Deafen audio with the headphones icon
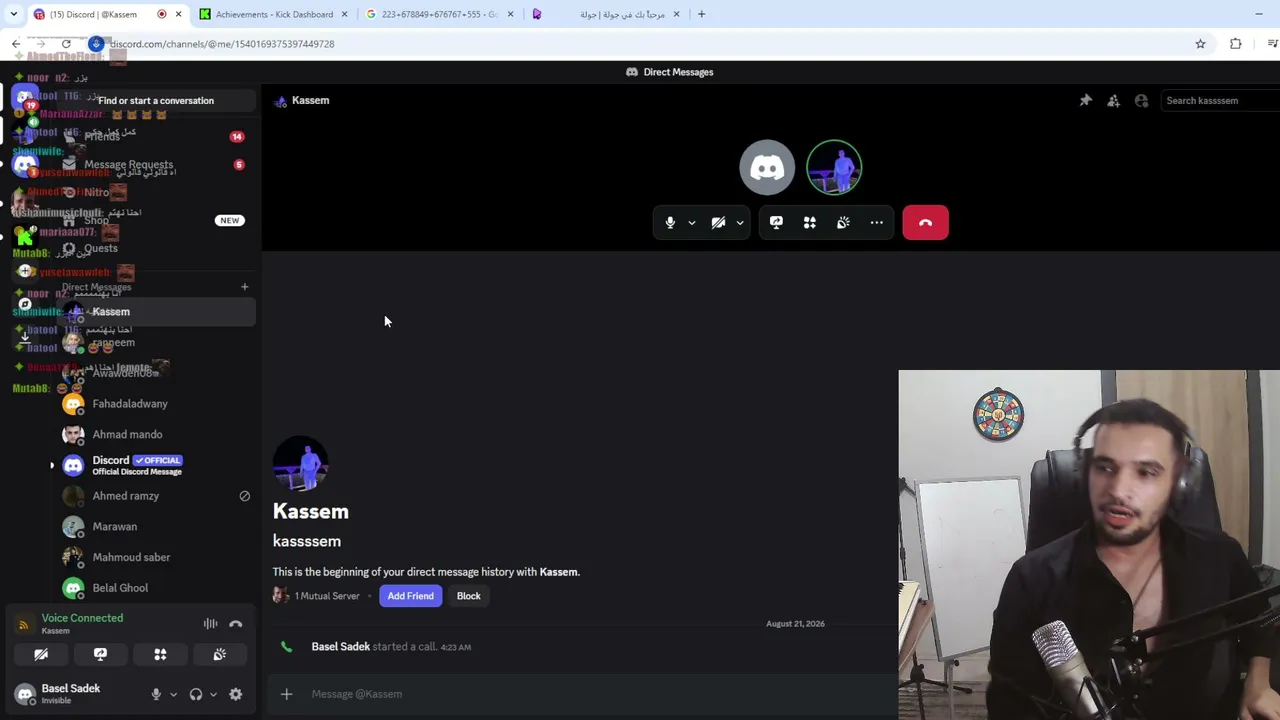The image size is (1280, 720). (x=196, y=694)
